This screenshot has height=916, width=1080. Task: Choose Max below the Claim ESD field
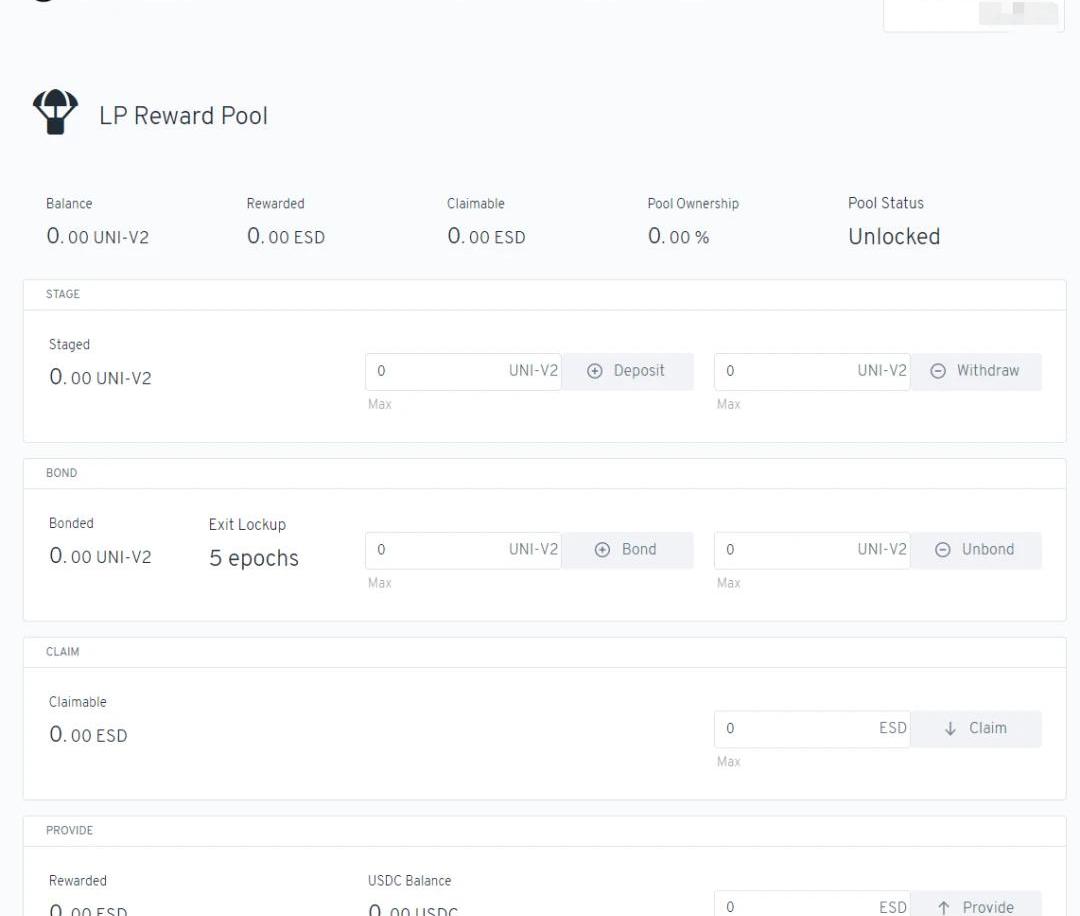(729, 763)
